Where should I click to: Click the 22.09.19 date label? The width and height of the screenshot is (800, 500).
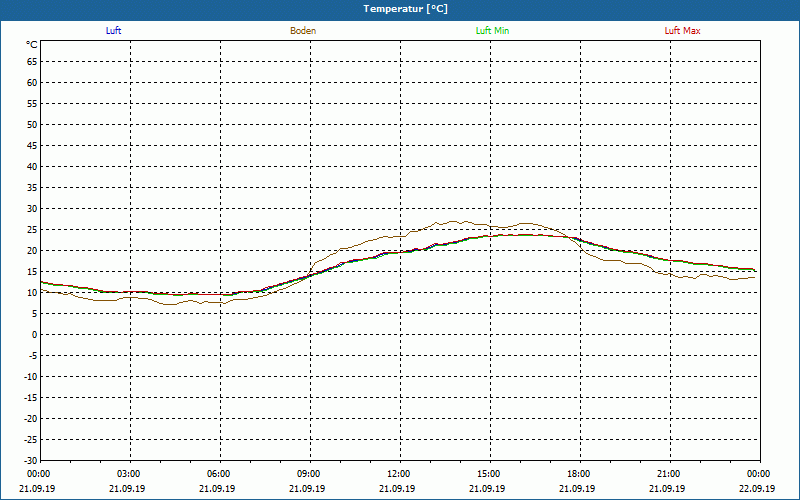pos(757,488)
